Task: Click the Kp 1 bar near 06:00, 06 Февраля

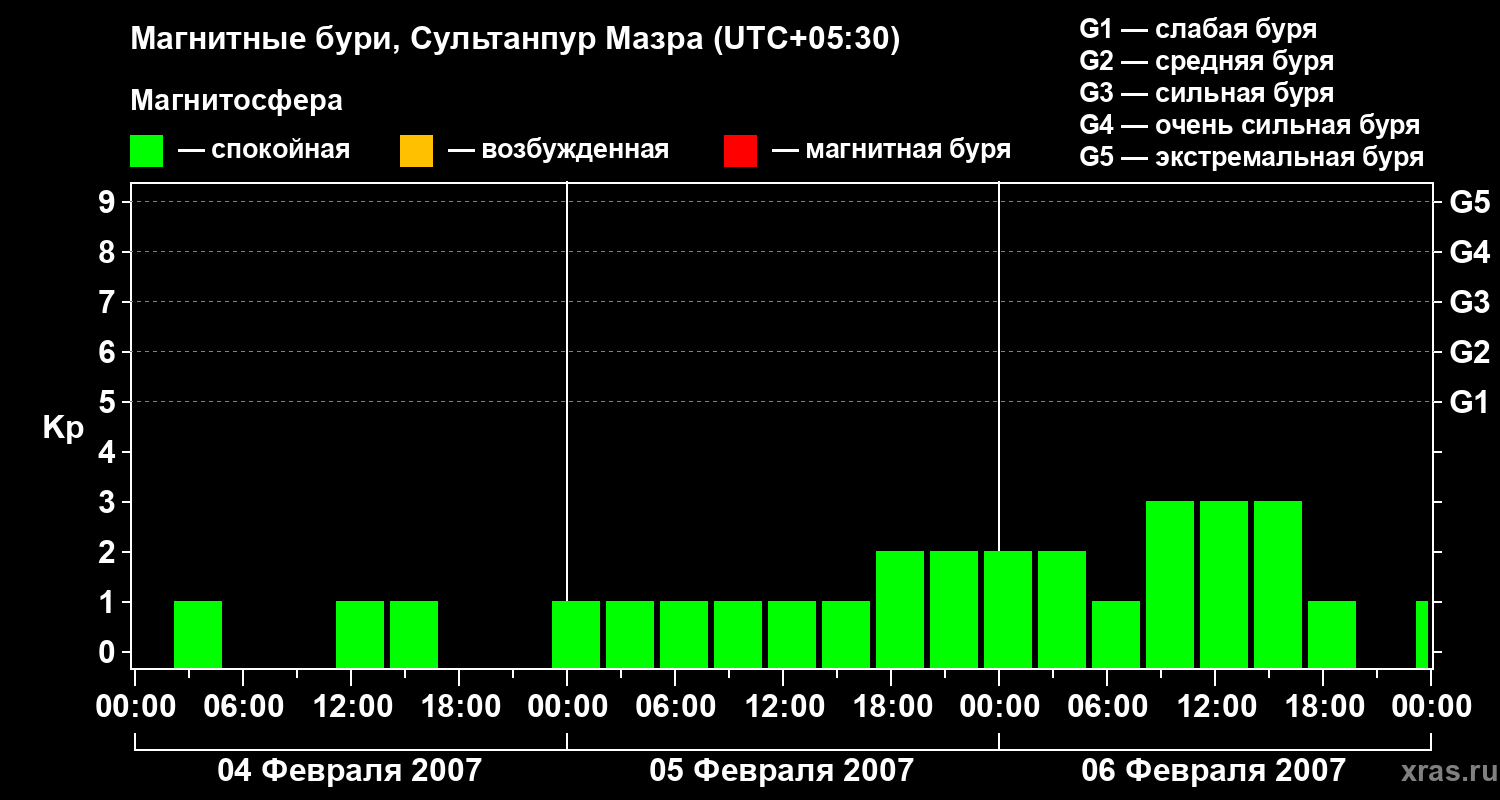Action: [x=1116, y=634]
